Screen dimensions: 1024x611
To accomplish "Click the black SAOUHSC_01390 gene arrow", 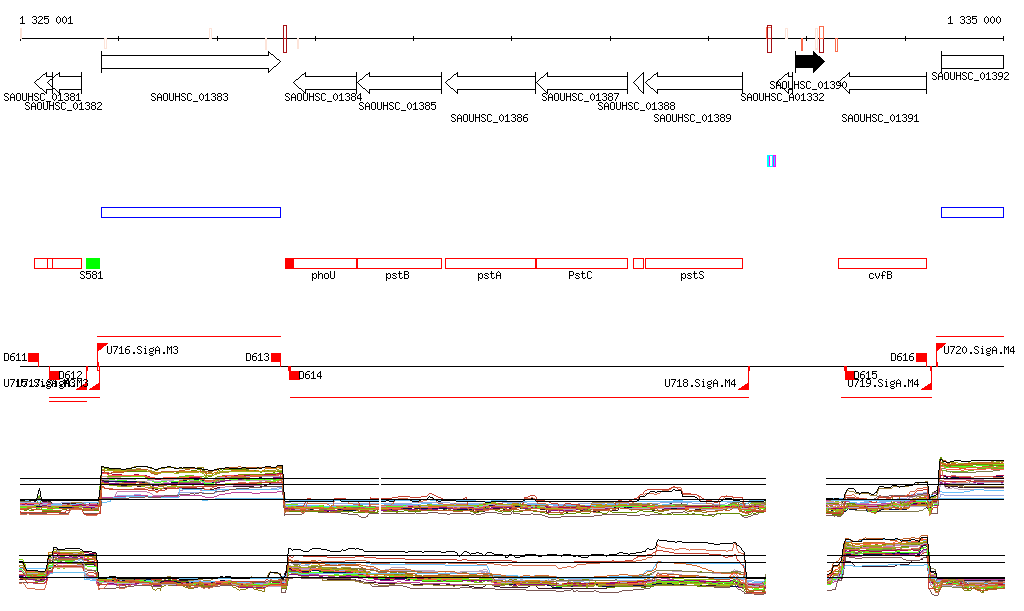I will (x=810, y=62).
